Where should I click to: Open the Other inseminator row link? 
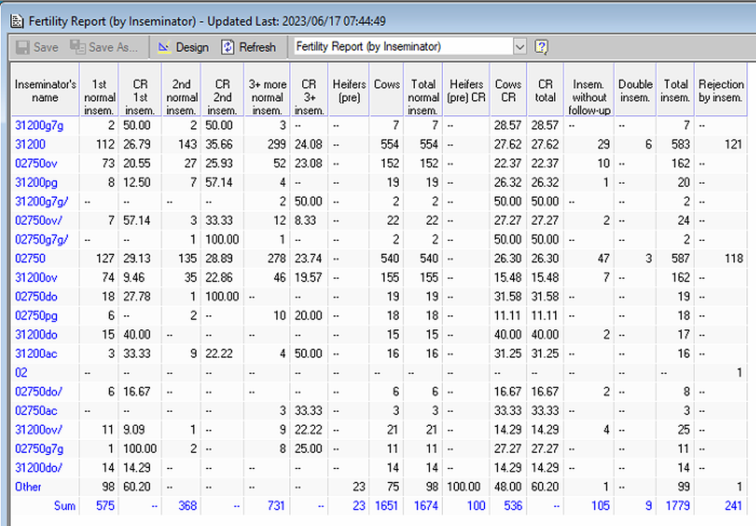28,487
